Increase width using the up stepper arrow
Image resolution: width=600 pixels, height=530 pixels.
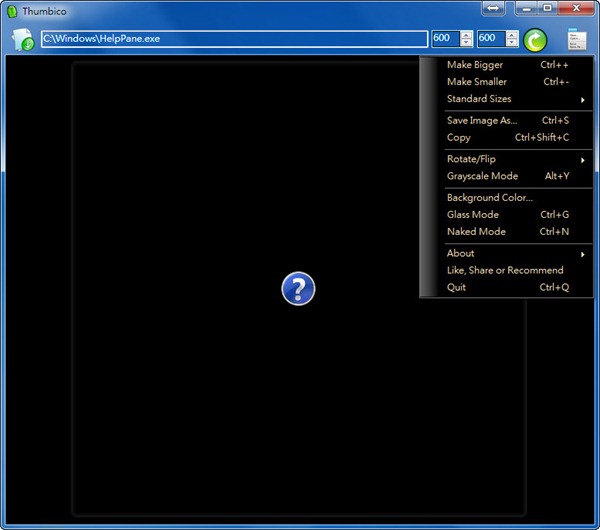tap(466, 35)
